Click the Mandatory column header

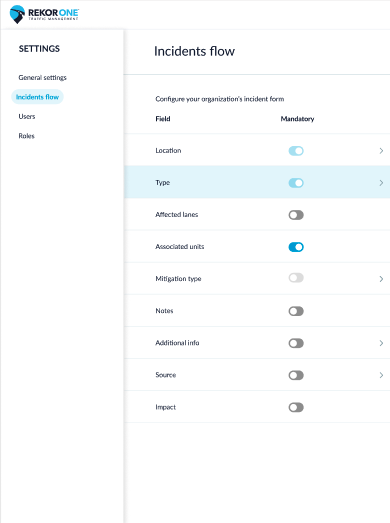pos(297,119)
